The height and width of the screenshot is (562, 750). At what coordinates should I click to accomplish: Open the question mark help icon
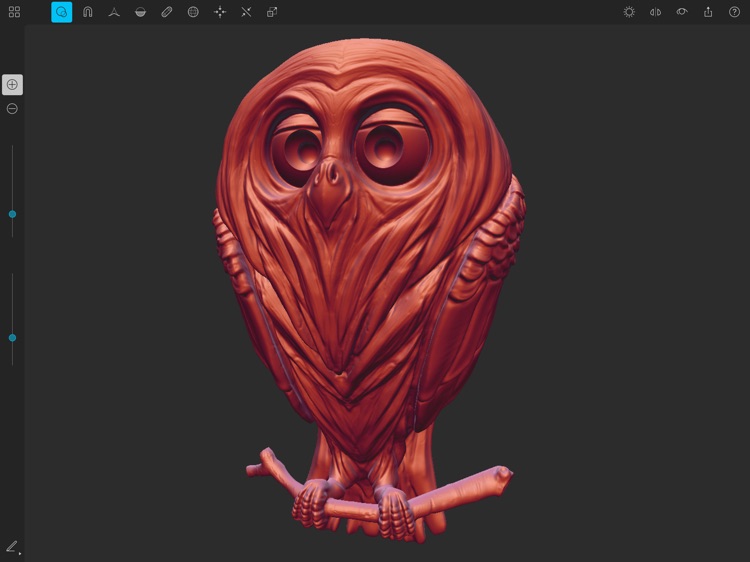tap(734, 12)
